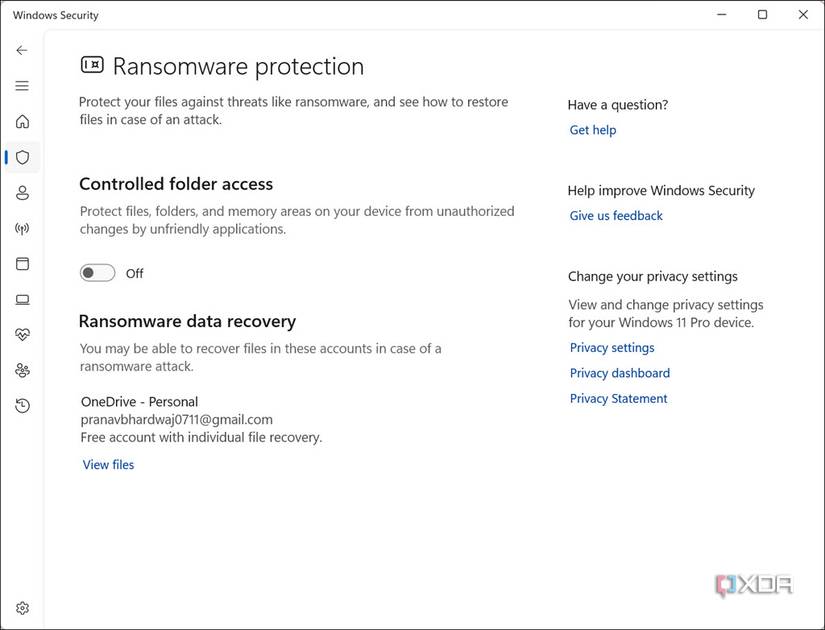825x630 pixels.
Task: Open Firewall & network protection icon
Action: pyautogui.click(x=22, y=229)
